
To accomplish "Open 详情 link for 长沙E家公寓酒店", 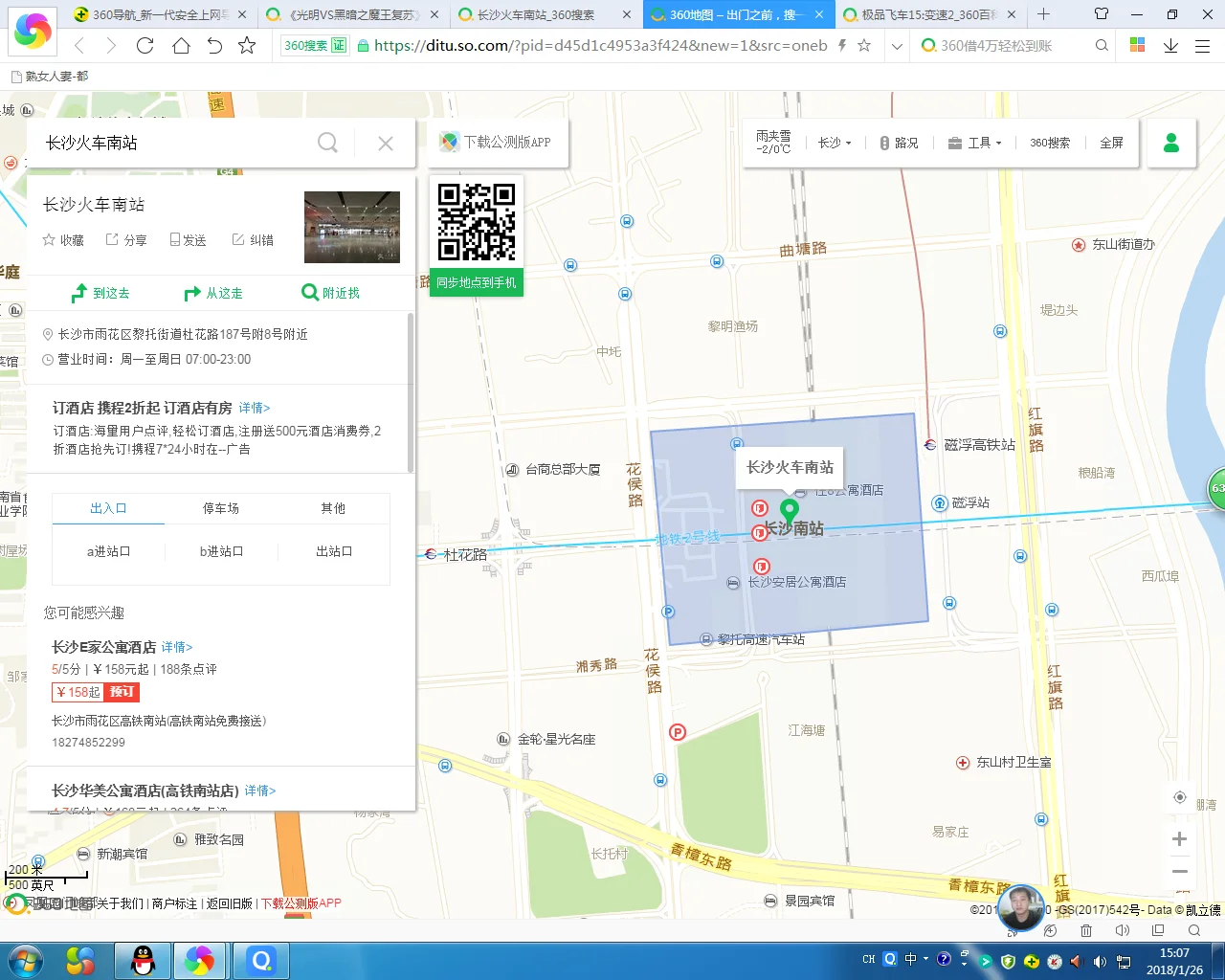I will 175,646.
